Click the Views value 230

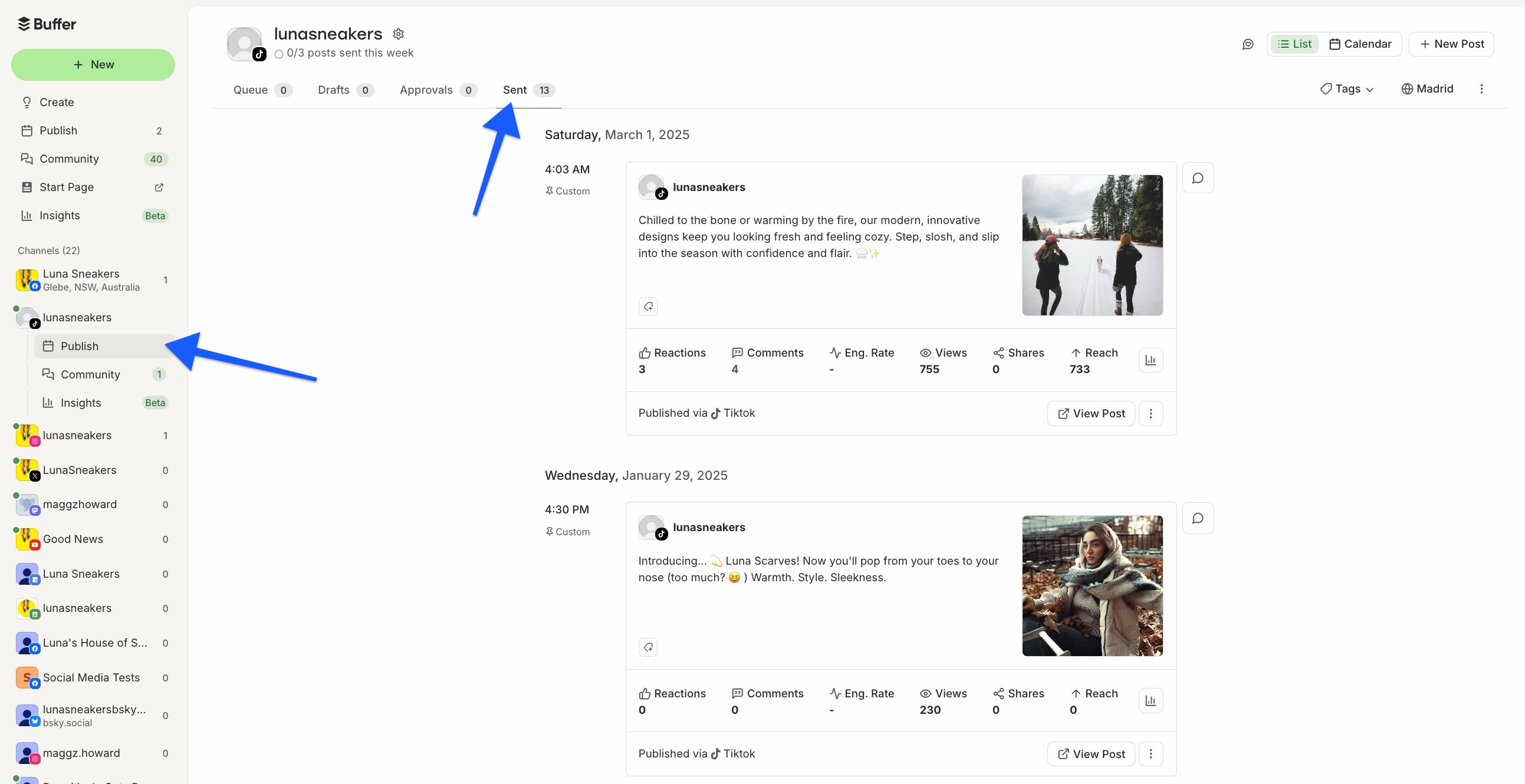point(929,710)
